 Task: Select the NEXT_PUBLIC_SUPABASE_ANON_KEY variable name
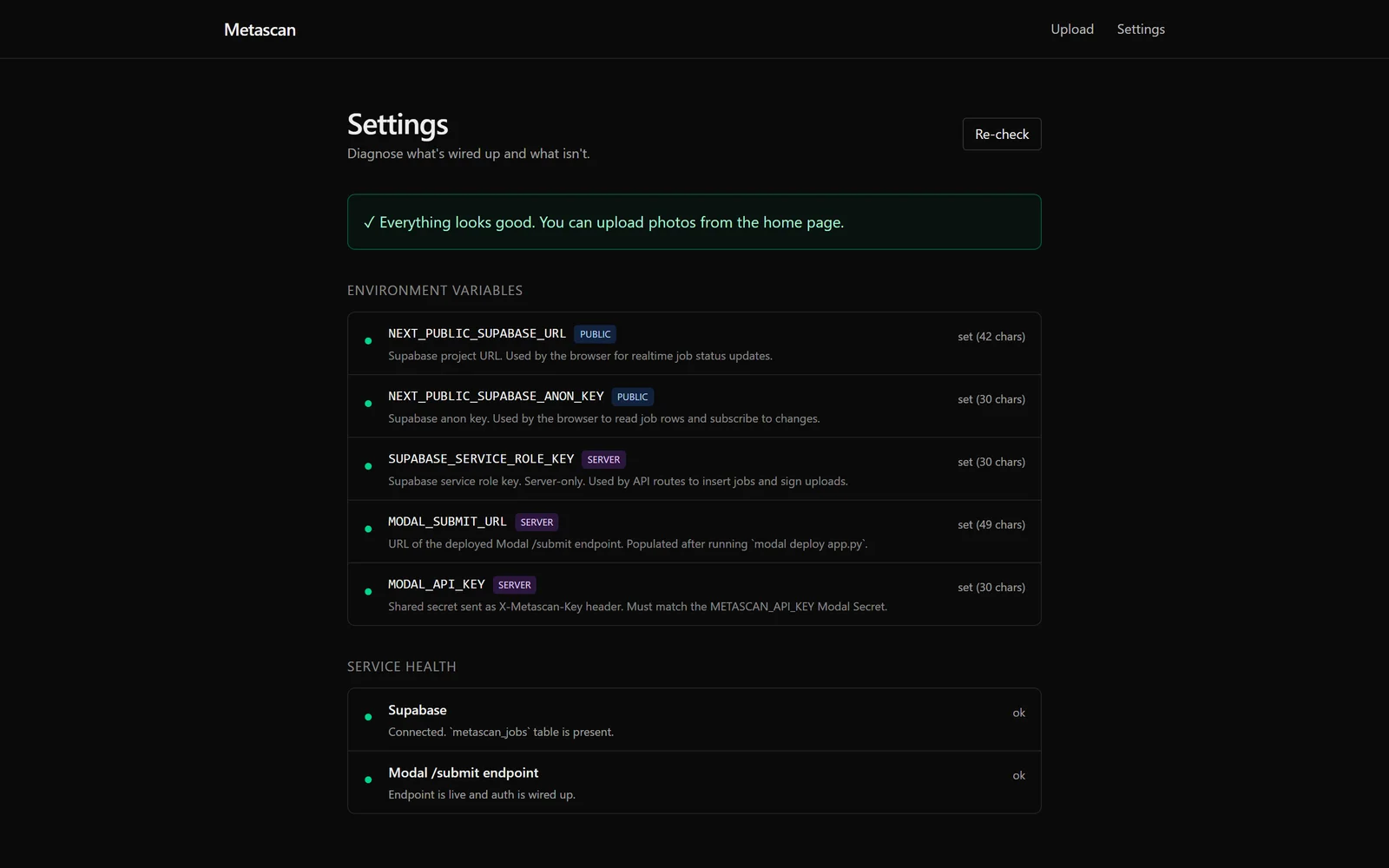[x=496, y=396]
